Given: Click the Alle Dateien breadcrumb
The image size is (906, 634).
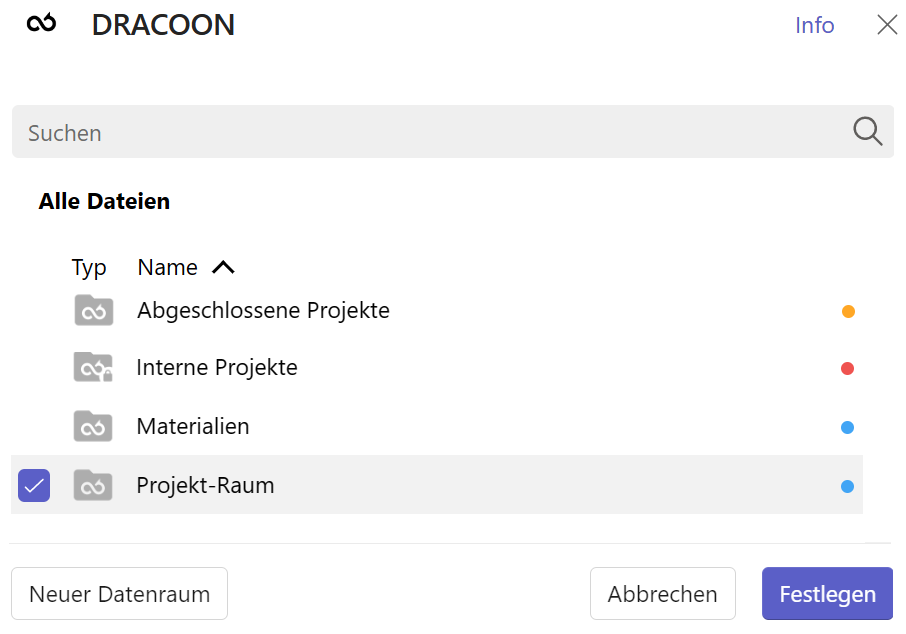Looking at the screenshot, I should (104, 201).
